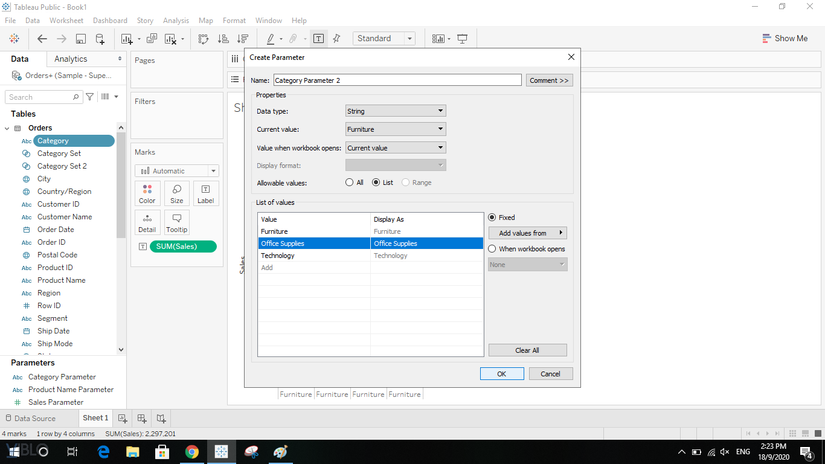The width and height of the screenshot is (825, 464).
Task: Open the Tooltip marks card
Action: [x=176, y=221]
